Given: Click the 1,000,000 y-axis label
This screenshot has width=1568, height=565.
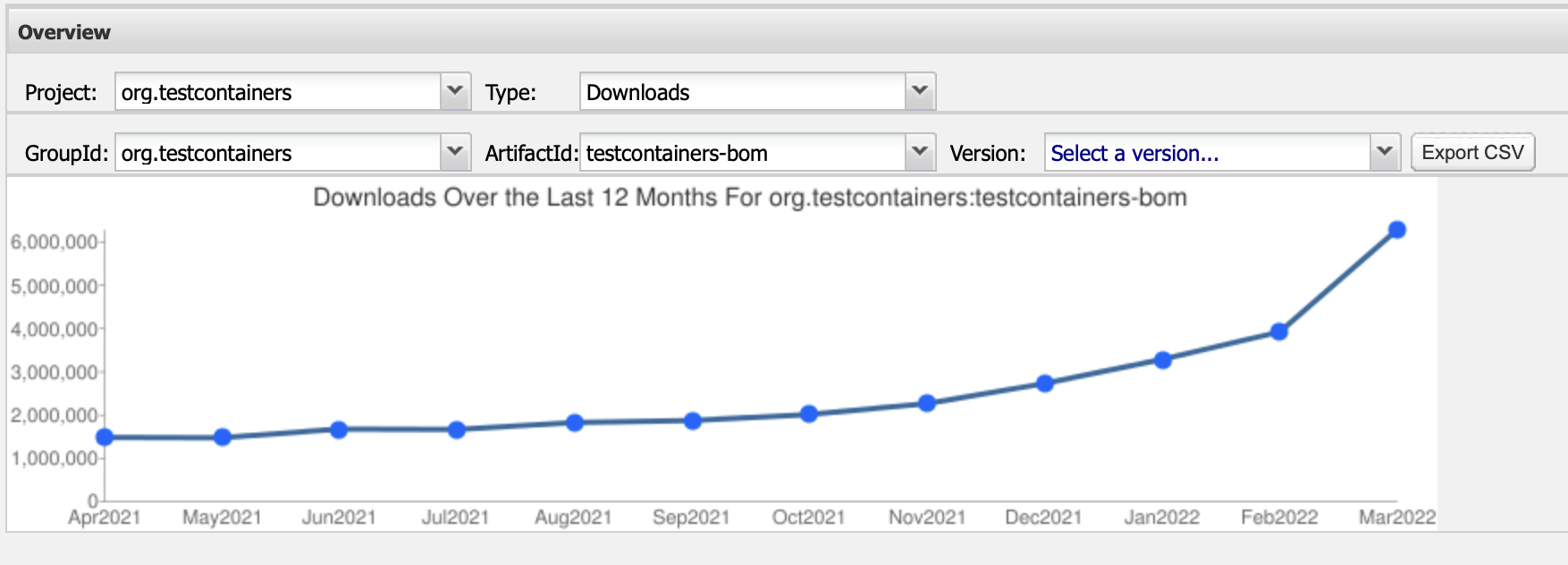Looking at the screenshot, I should click(54, 459).
